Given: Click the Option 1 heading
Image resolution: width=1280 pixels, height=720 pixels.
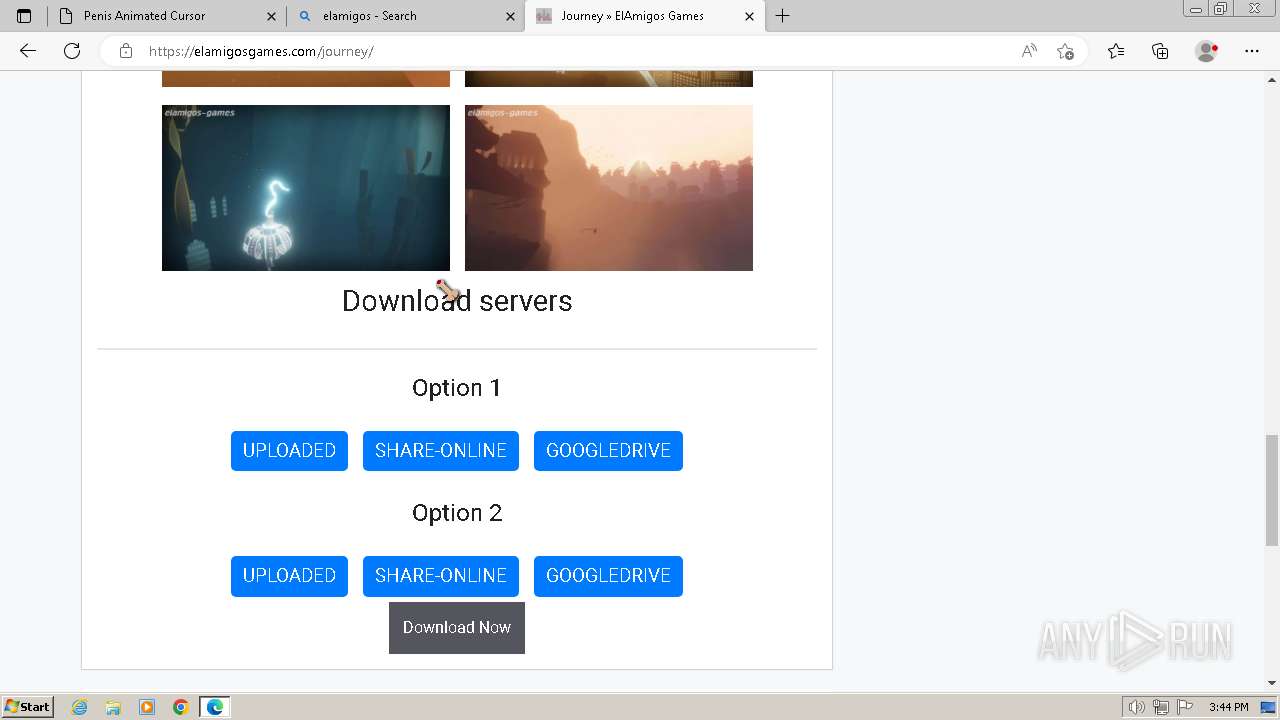Looking at the screenshot, I should (457, 388).
